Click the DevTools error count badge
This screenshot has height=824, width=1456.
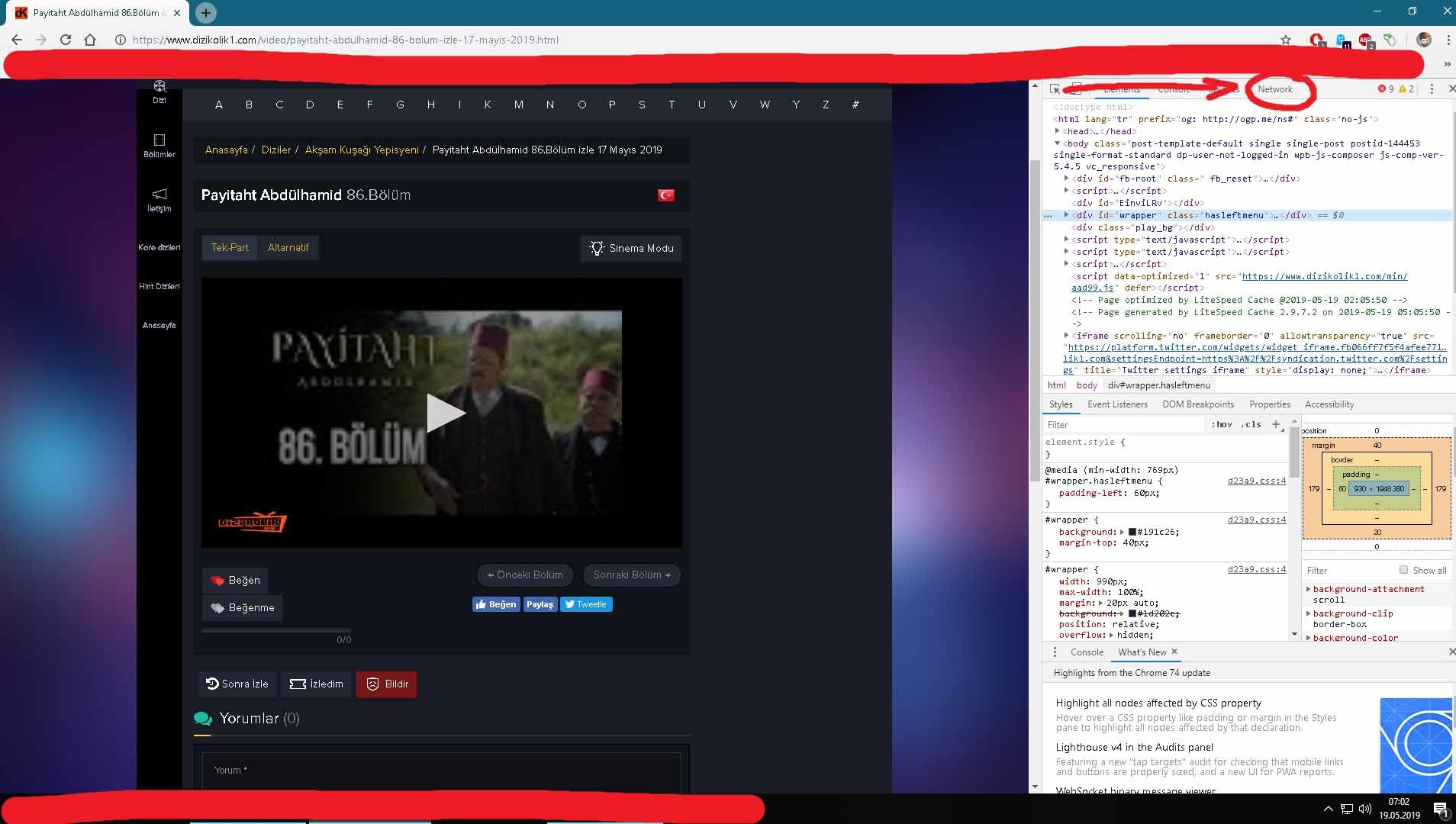pyautogui.click(x=1386, y=89)
